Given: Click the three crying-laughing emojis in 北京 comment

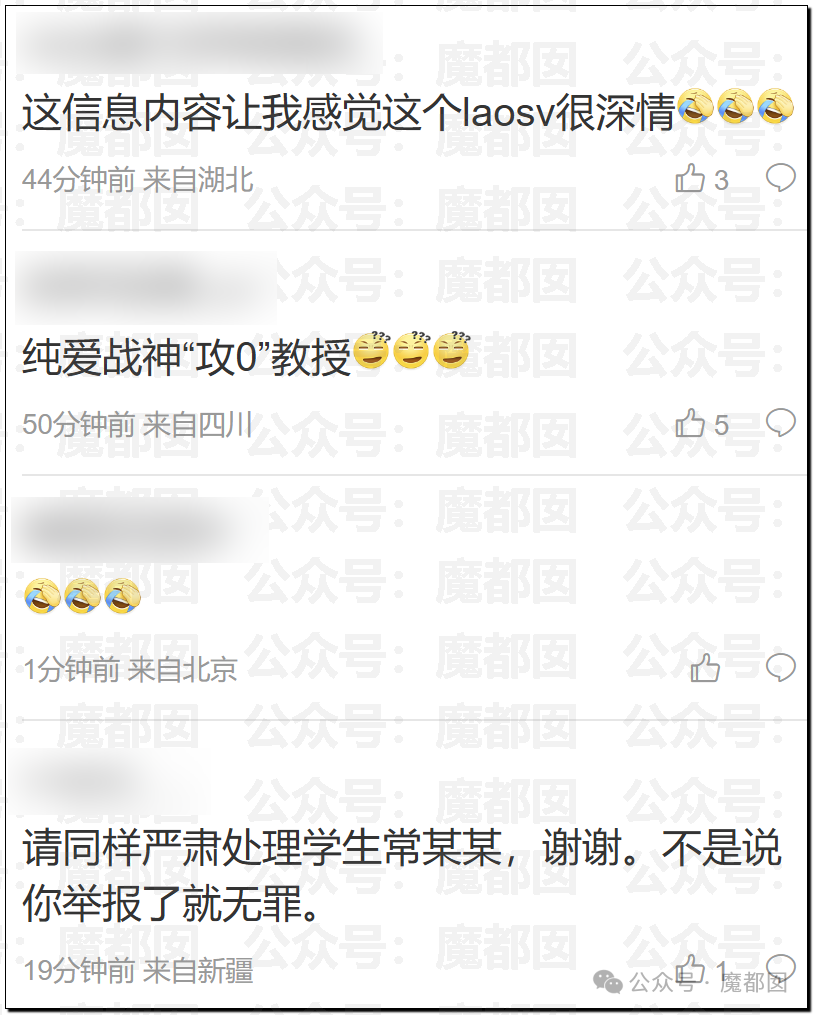Looking at the screenshot, I should [82, 596].
